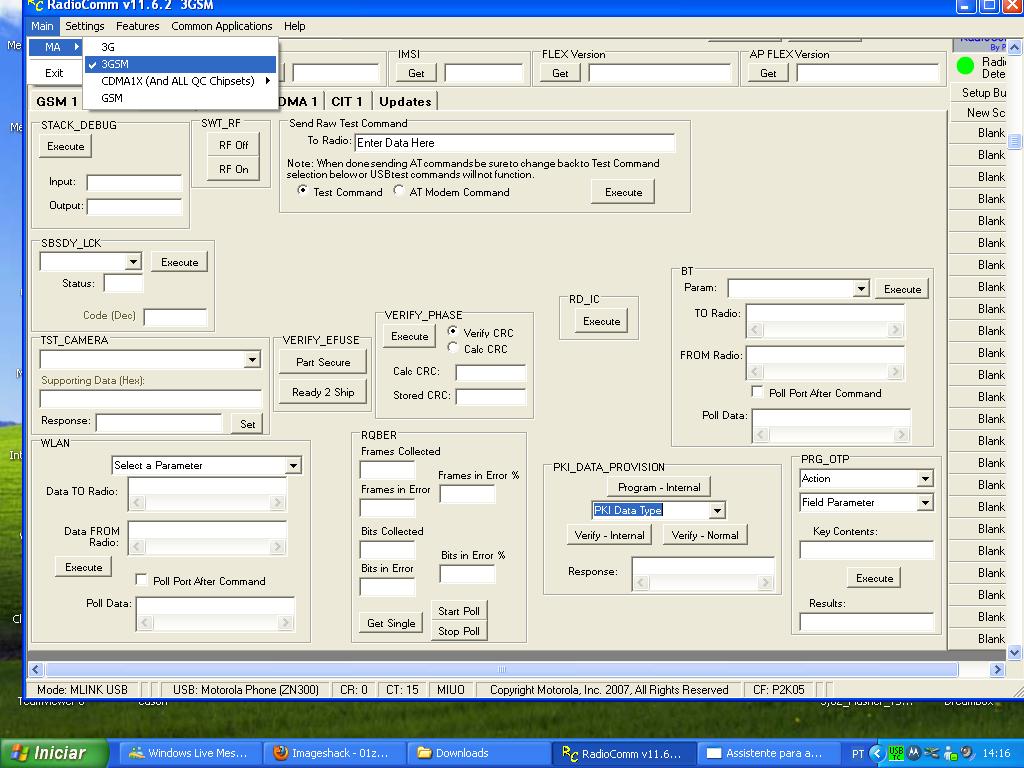Open the Features menu
Screen dimensions: 1024x768
[137, 26]
